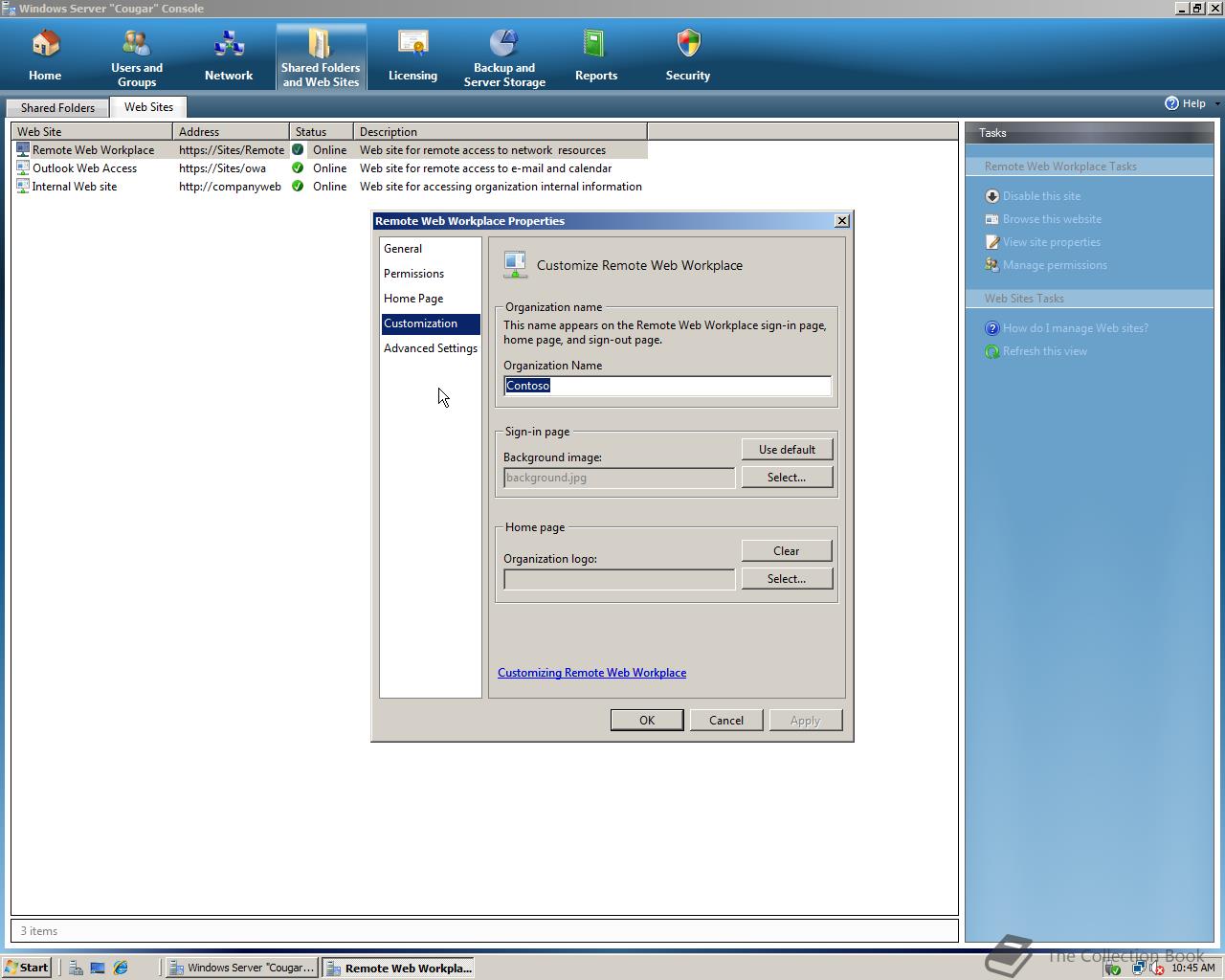The height and width of the screenshot is (980, 1225).
Task: Sort by the Description column header
Action: click(x=500, y=131)
